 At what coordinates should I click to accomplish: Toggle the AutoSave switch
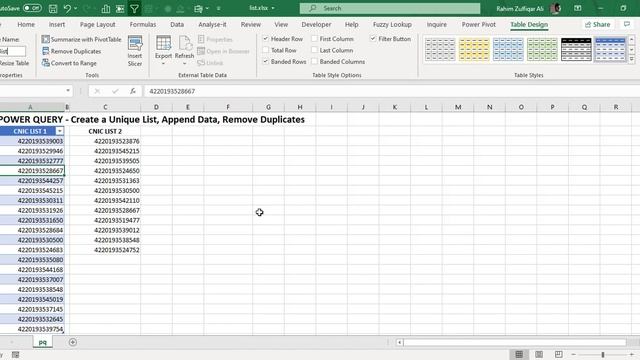32,8
